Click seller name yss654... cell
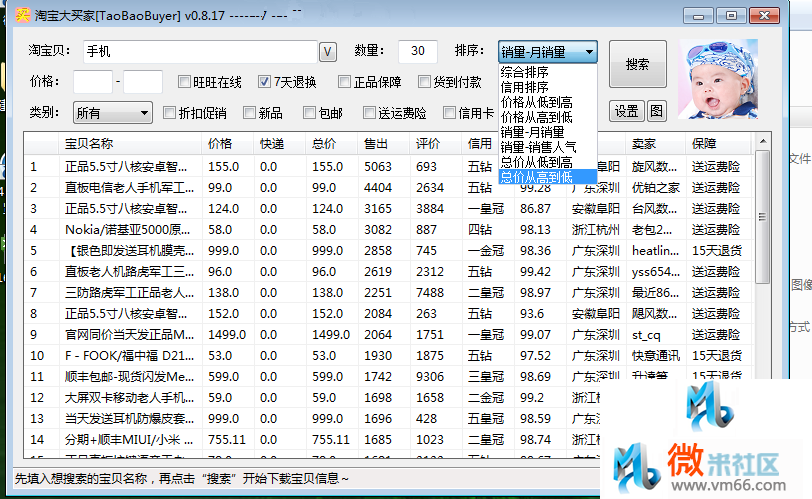The height and width of the screenshot is (499, 812). (x=656, y=272)
